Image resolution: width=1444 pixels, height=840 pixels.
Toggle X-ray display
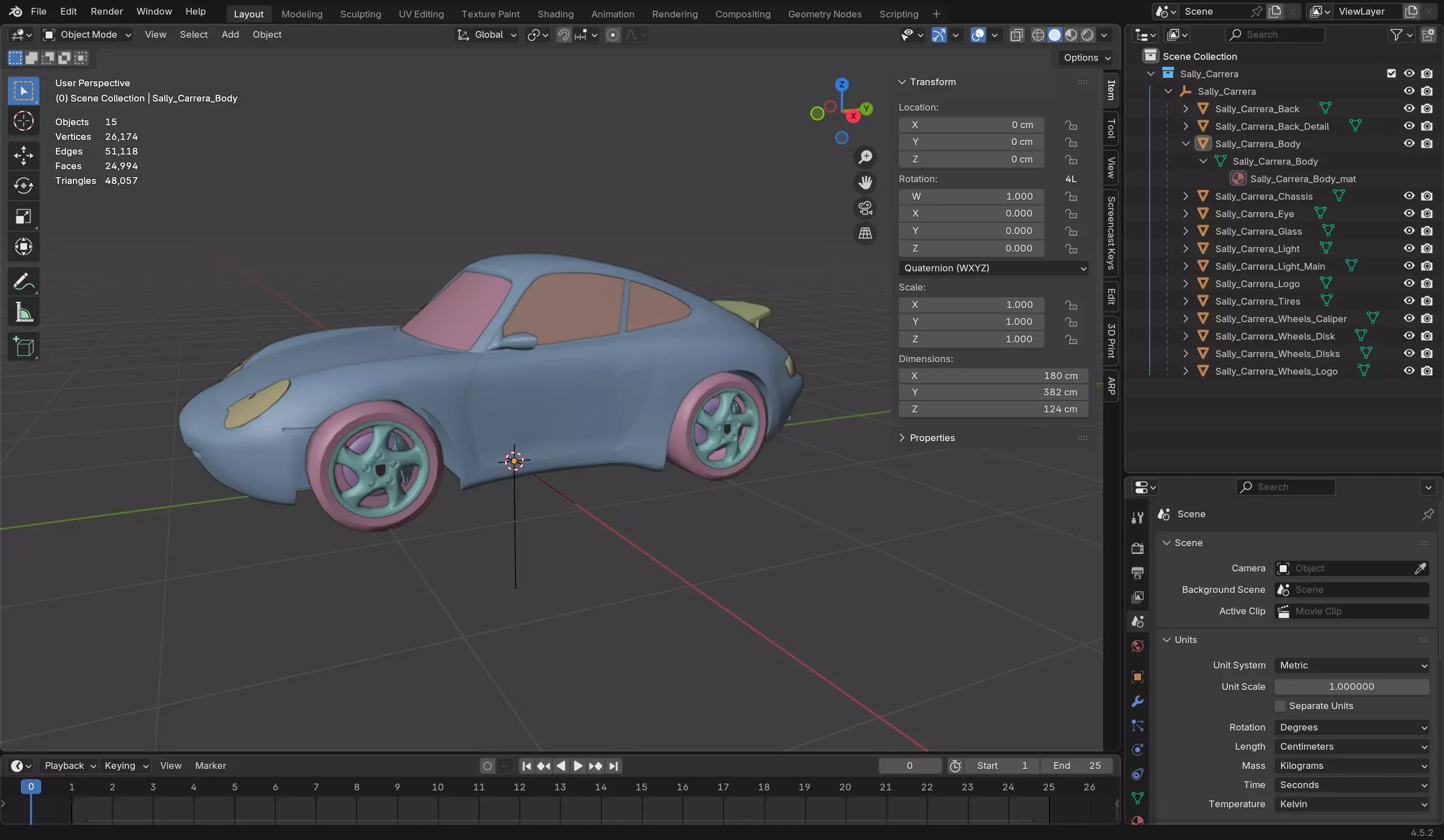click(x=1016, y=35)
